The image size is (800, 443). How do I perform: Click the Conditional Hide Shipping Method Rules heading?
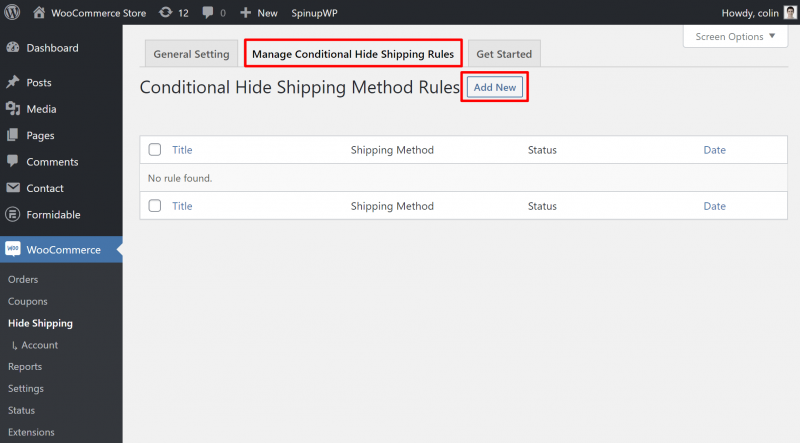click(299, 87)
